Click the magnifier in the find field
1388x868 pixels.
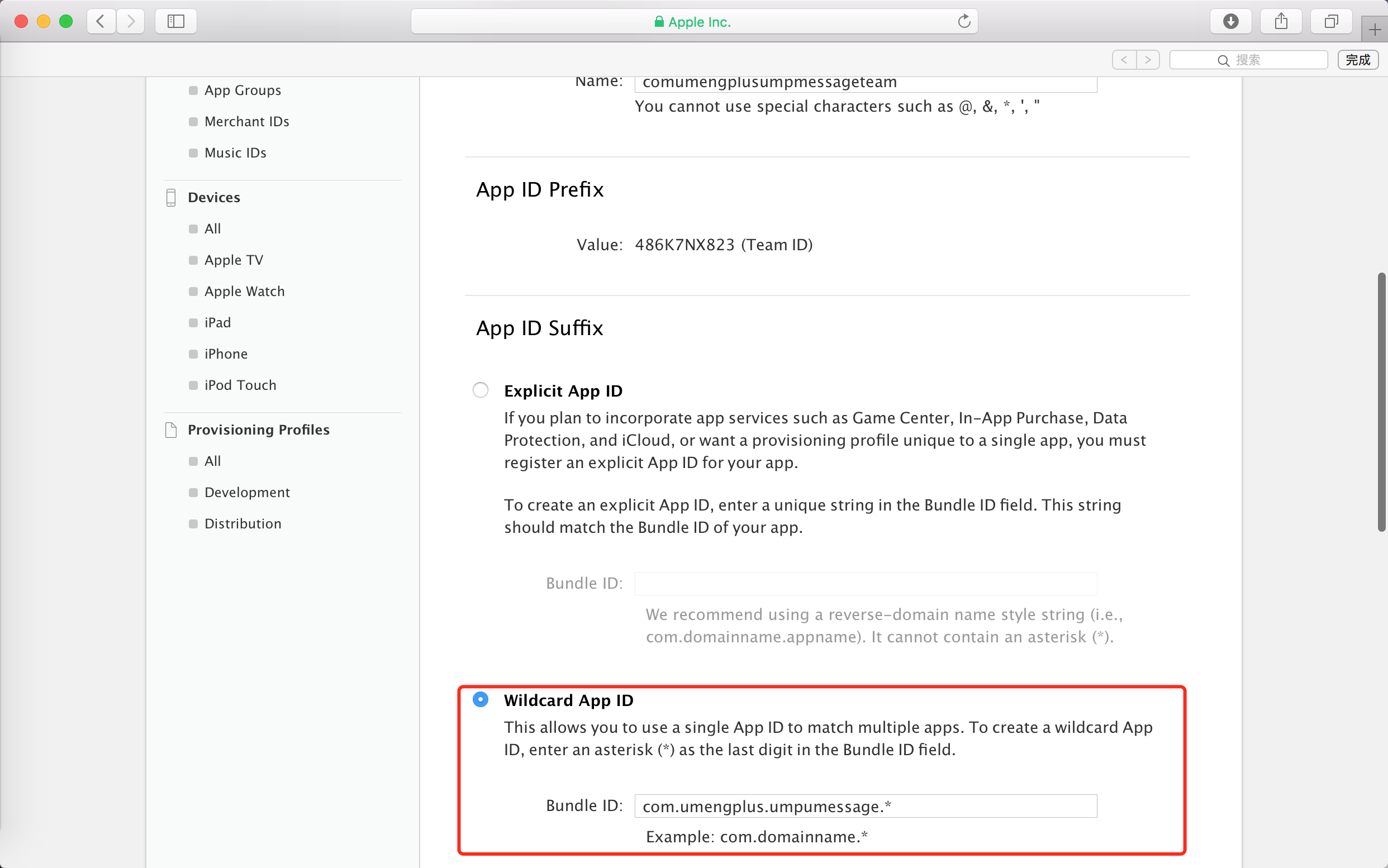1223,60
